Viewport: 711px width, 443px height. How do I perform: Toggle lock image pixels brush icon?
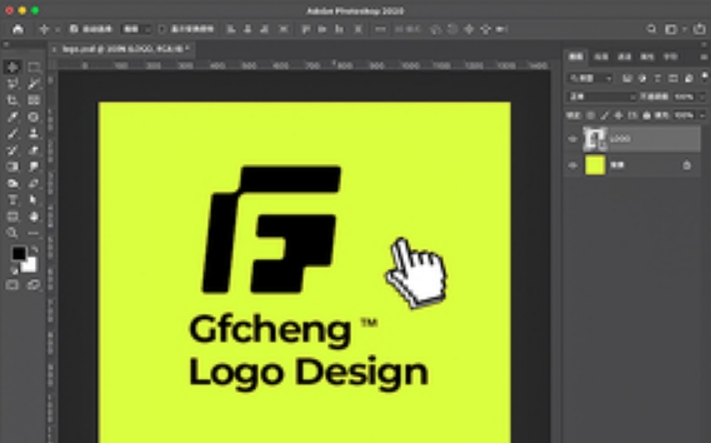tap(604, 116)
